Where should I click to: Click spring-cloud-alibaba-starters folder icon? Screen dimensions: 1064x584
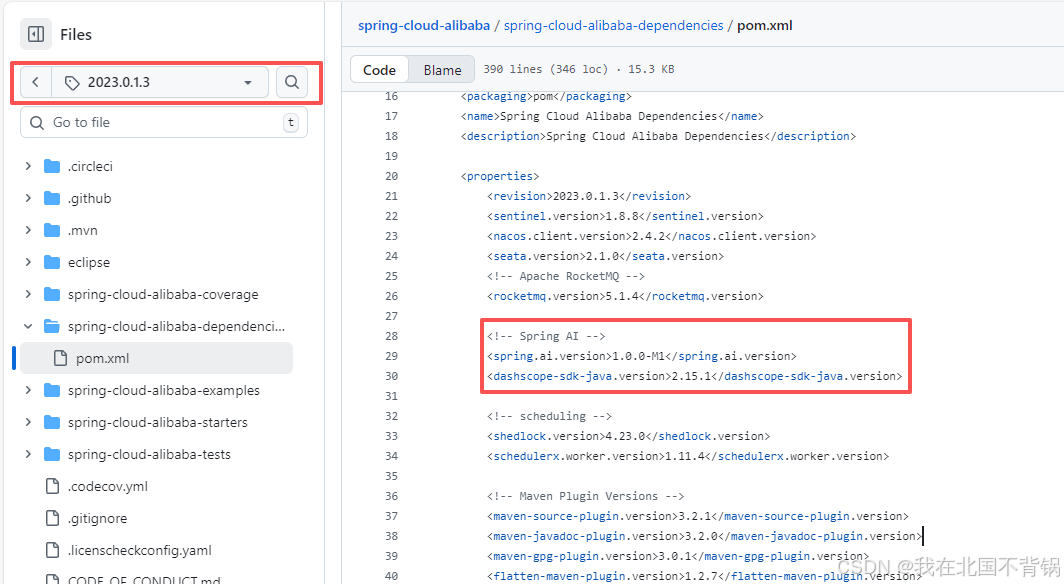(x=52, y=422)
